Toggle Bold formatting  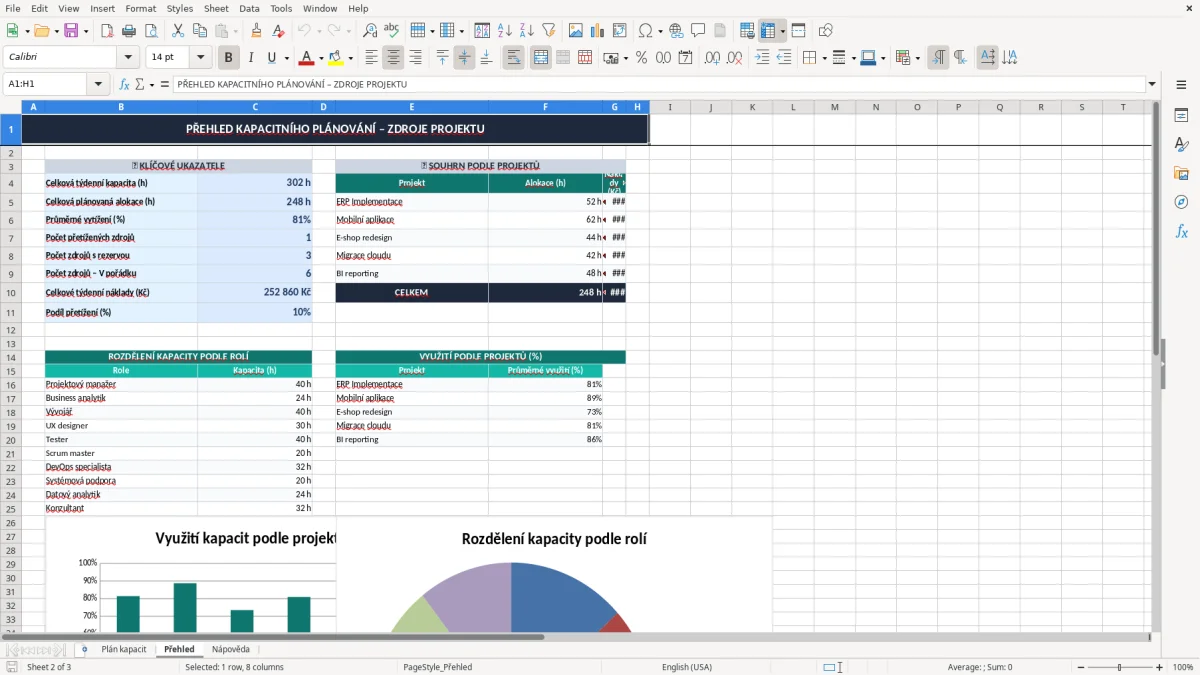(x=228, y=58)
